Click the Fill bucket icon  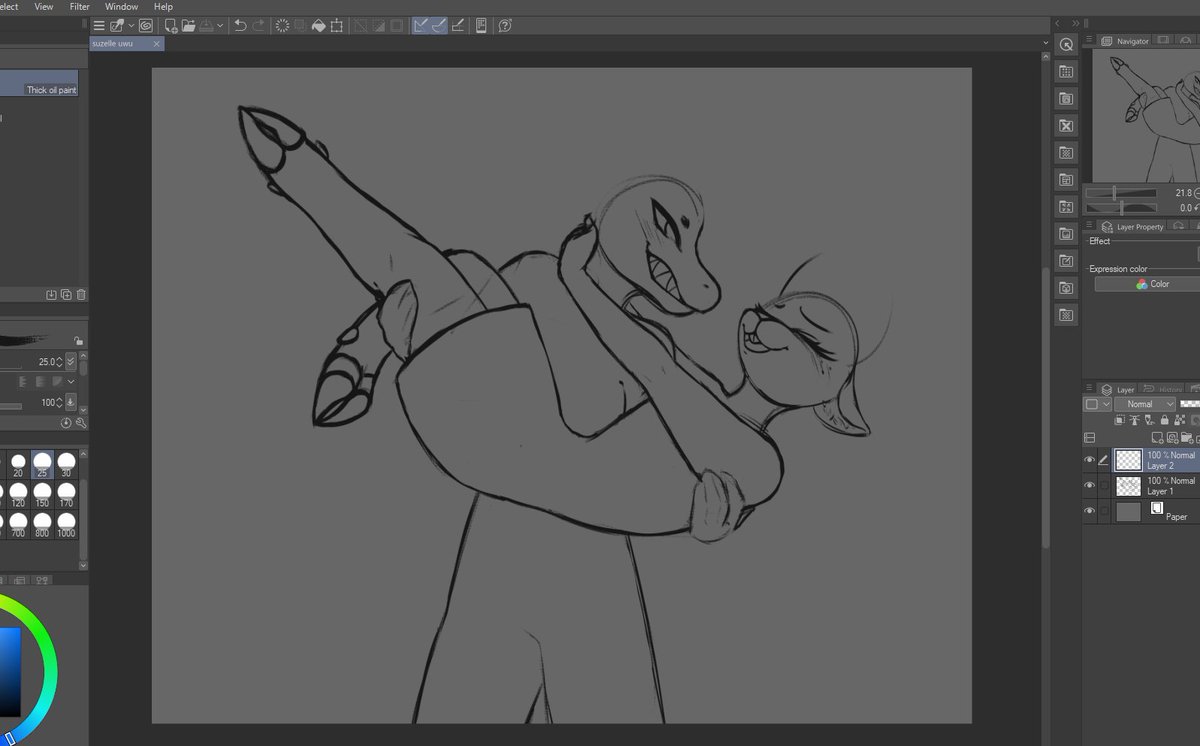[318, 25]
